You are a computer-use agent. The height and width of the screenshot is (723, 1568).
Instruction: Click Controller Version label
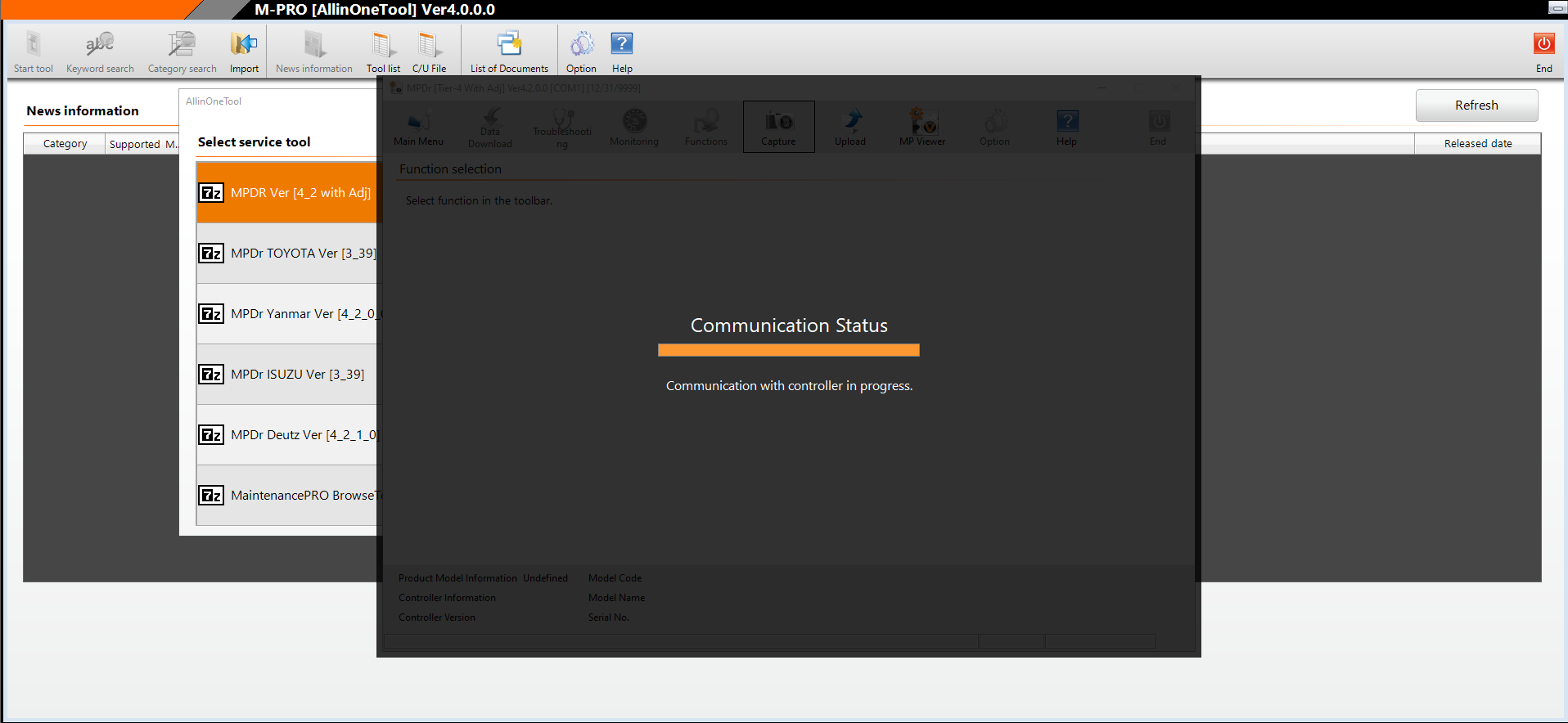pyautogui.click(x=437, y=617)
